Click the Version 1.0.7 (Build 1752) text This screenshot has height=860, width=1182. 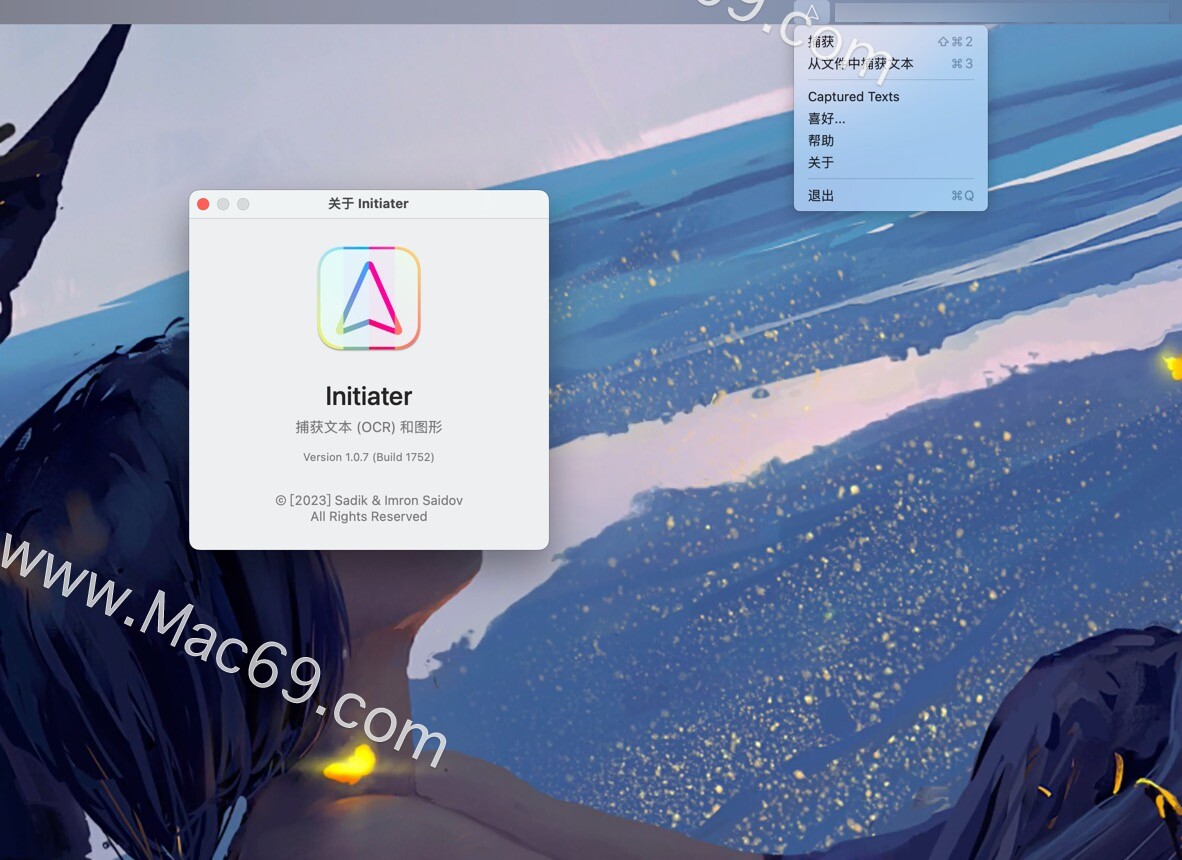368,457
